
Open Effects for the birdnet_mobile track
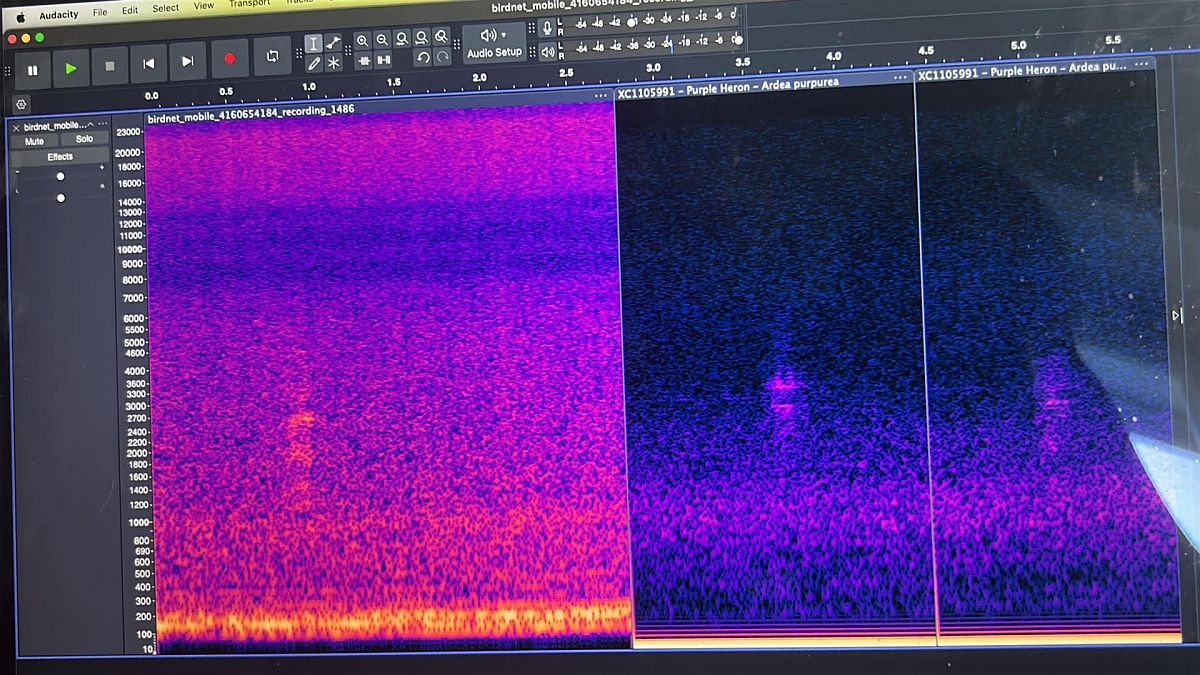click(x=60, y=157)
